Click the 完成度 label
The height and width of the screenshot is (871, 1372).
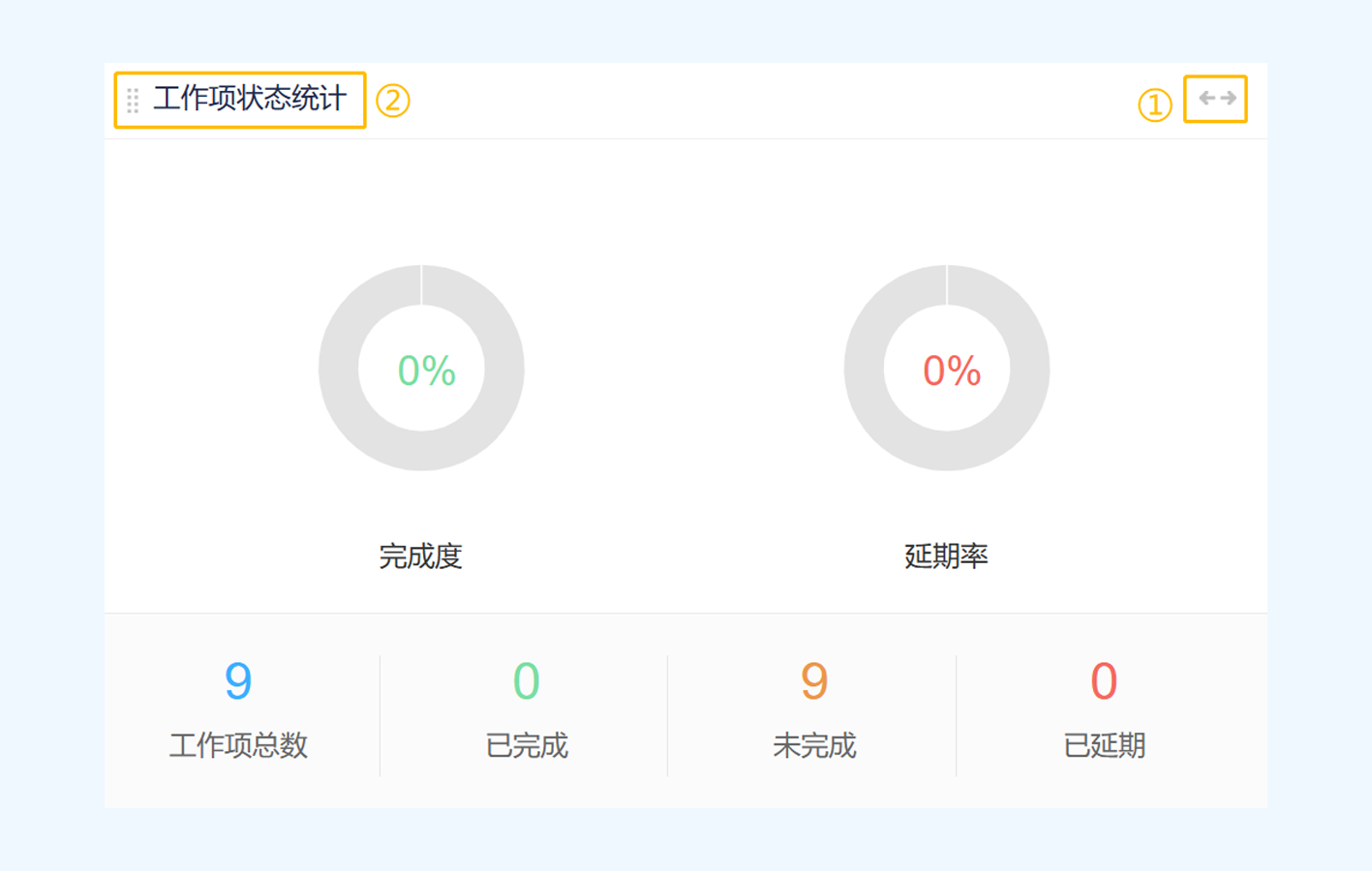pos(420,556)
